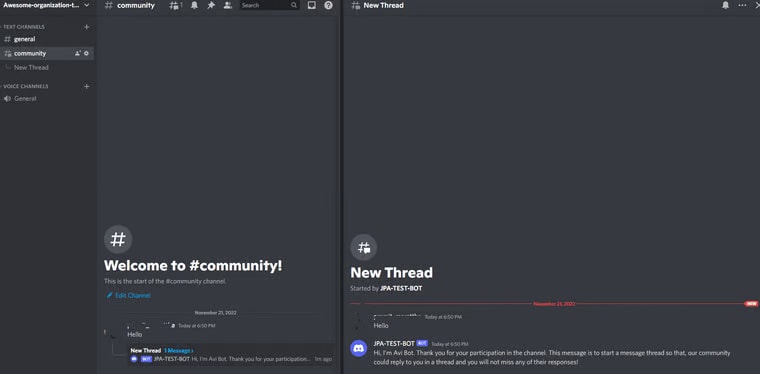This screenshot has width=760, height=374.
Task: Click the BOT tag beside thread username
Action: pos(422,343)
